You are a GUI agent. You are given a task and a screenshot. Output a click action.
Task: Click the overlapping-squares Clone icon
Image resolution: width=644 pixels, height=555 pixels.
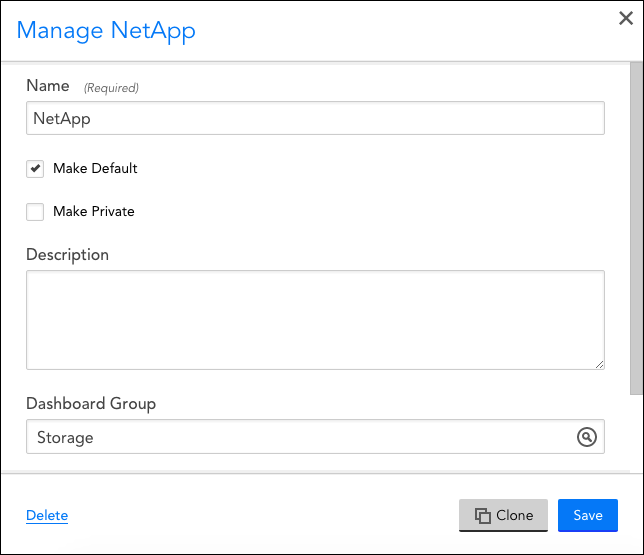(483, 516)
